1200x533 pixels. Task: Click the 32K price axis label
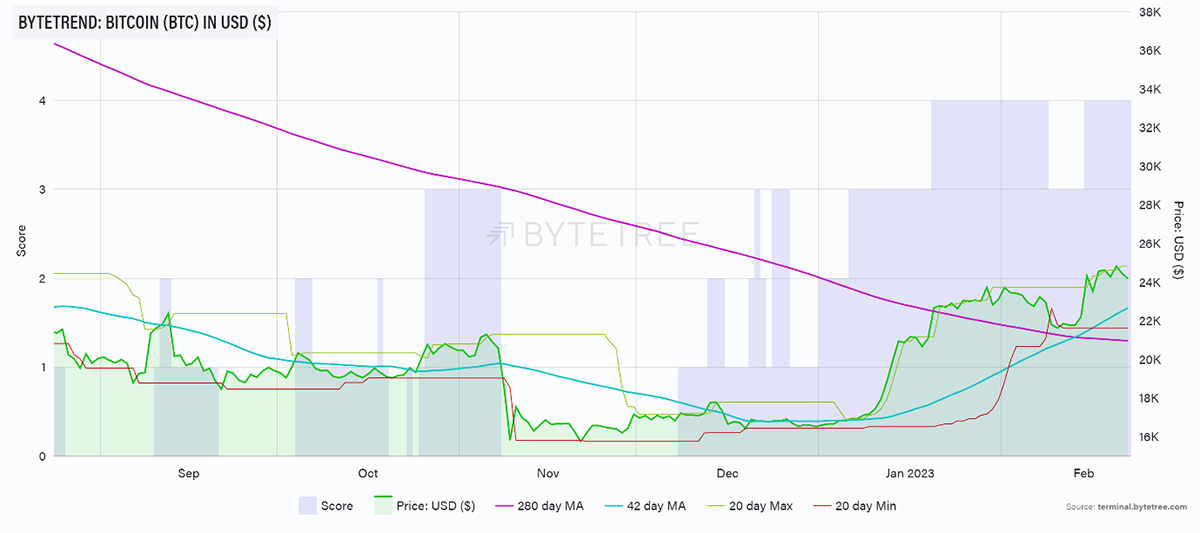[x=1150, y=128]
